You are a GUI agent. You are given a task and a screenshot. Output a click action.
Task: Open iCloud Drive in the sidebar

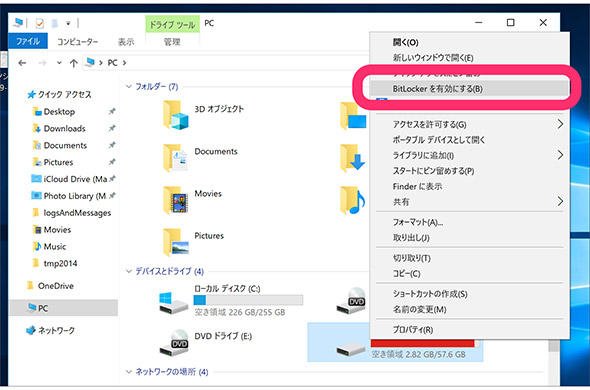tap(75, 179)
